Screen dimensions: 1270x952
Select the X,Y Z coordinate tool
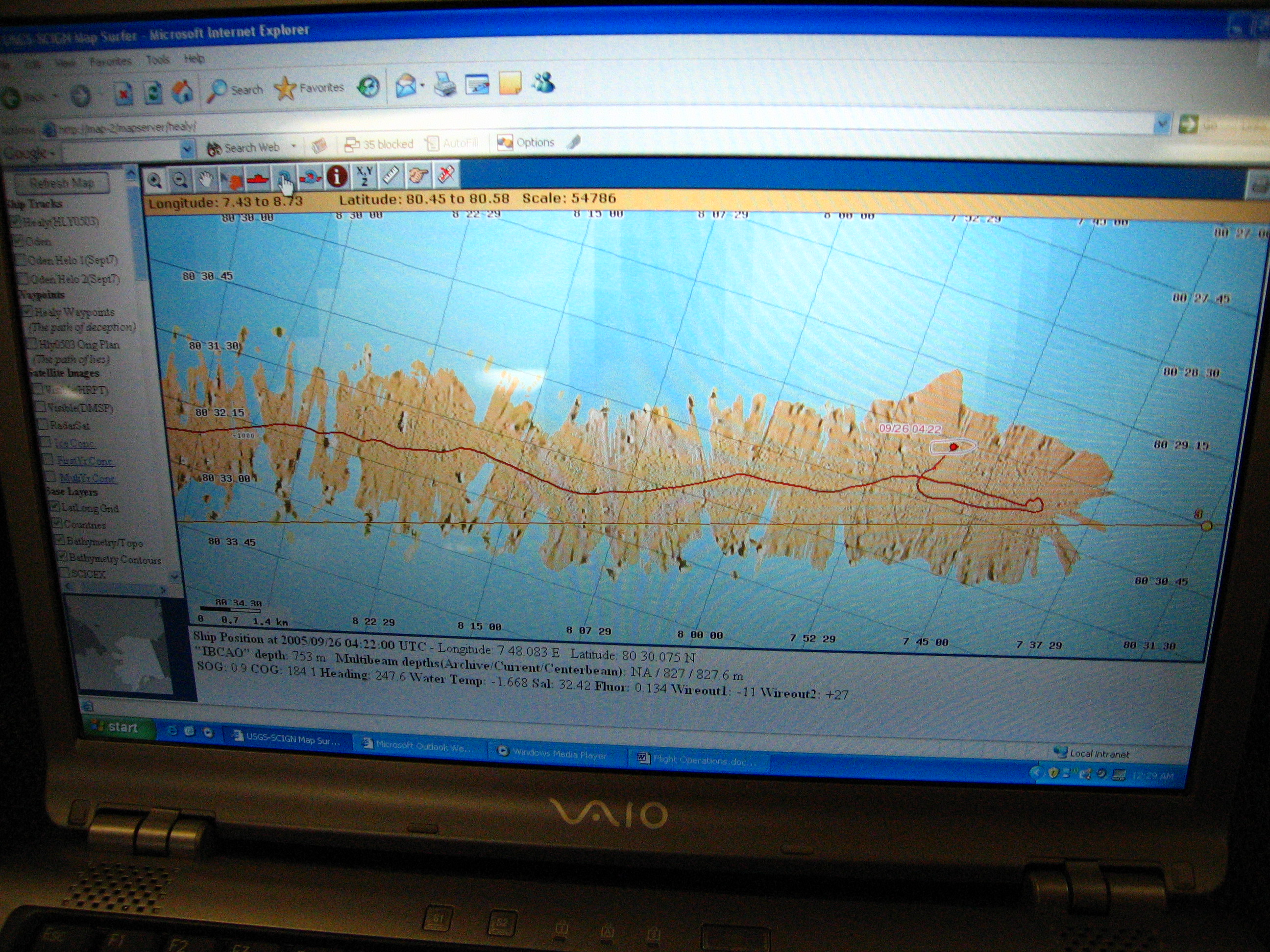click(x=364, y=176)
